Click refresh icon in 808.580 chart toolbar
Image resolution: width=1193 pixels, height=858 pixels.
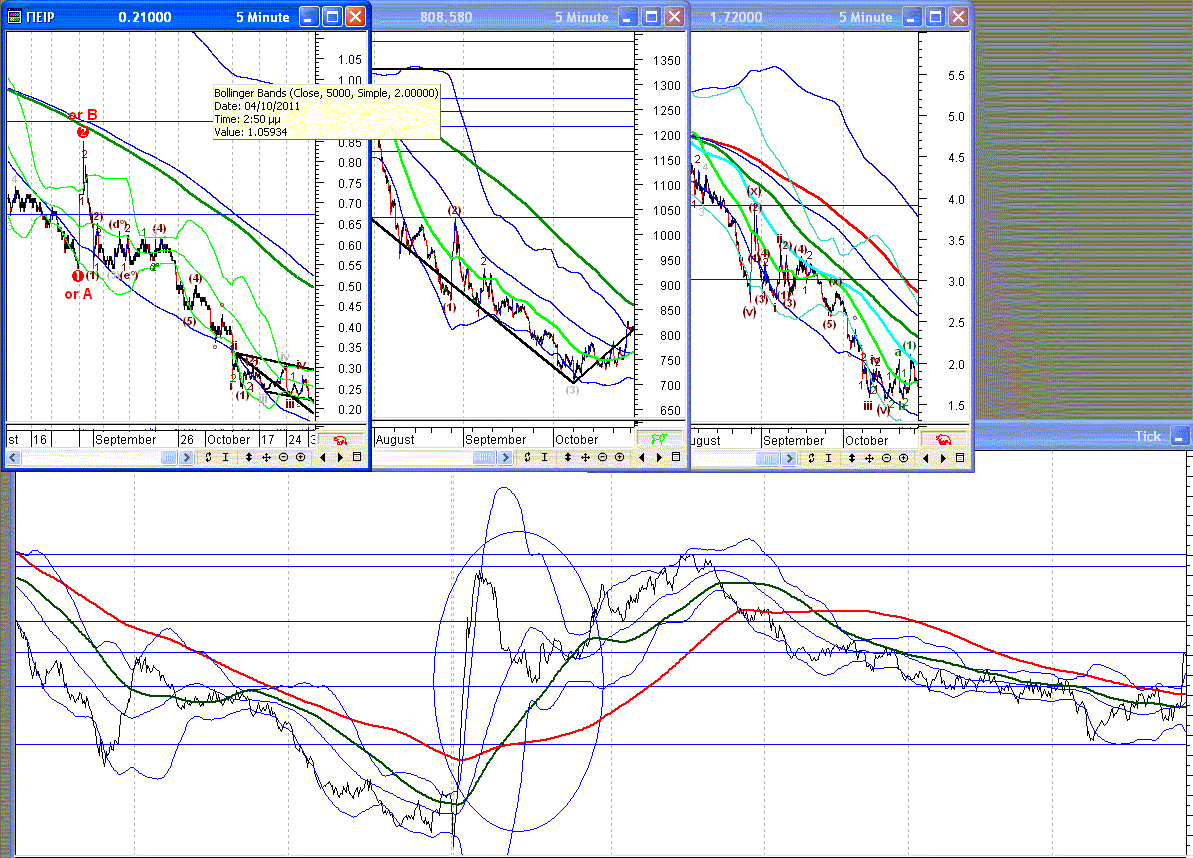coord(527,457)
